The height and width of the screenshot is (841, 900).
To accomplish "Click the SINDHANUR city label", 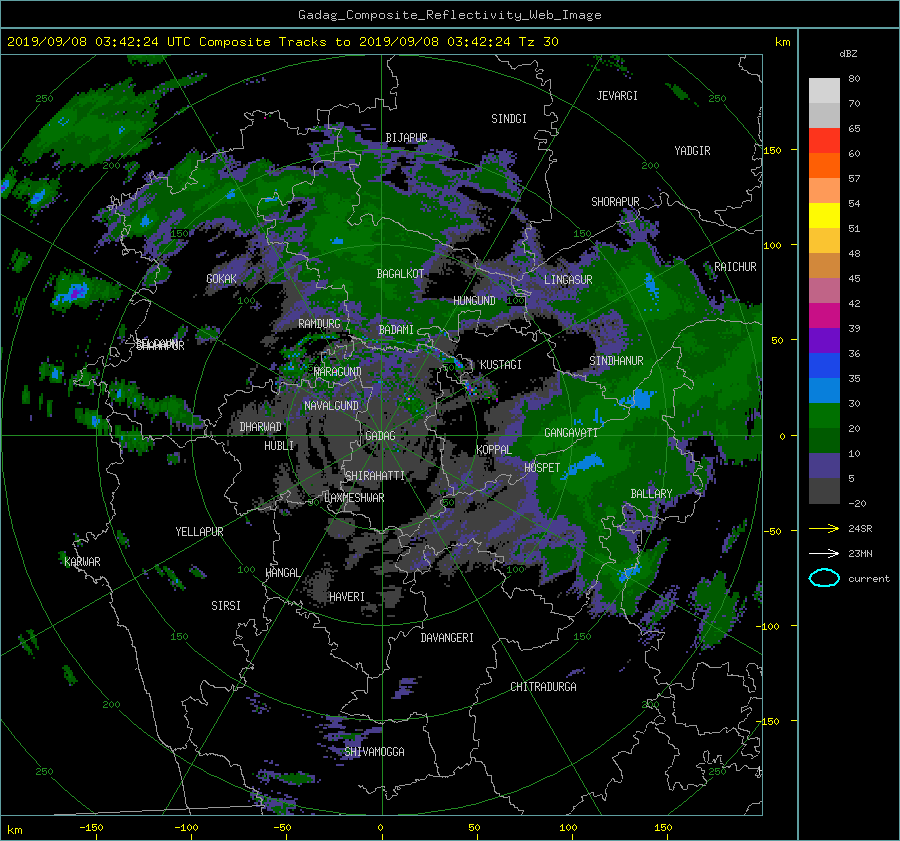I will click(616, 361).
